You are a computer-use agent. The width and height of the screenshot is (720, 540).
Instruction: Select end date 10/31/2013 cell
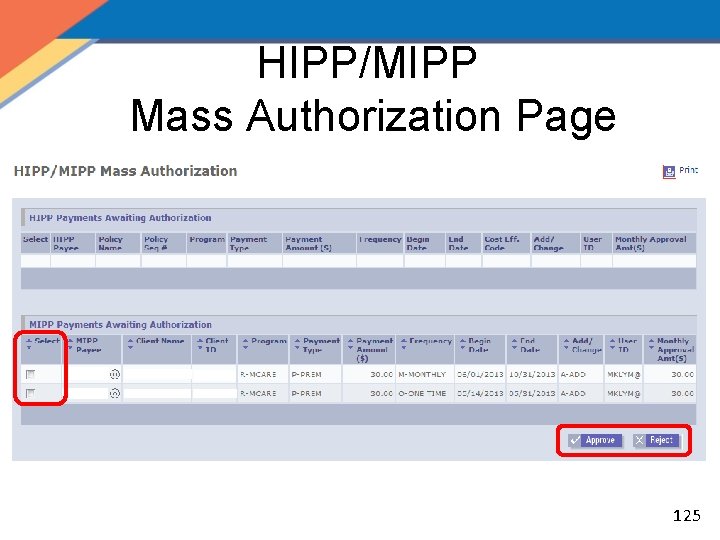click(x=532, y=374)
